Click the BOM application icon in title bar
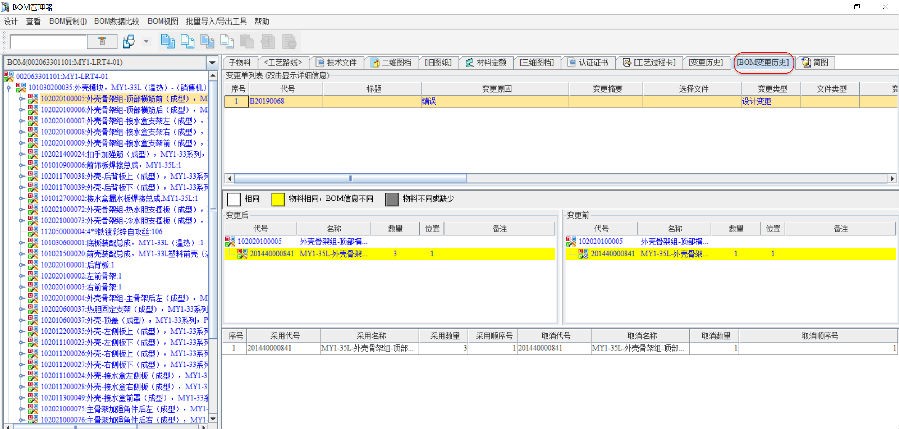Viewport: 899px width, 429px height. pyautogui.click(x=7, y=6)
